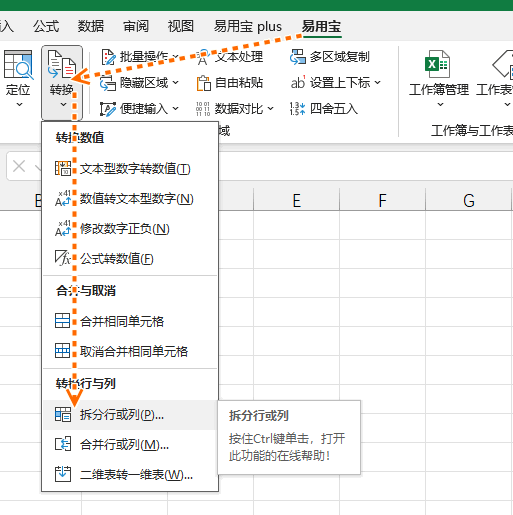Viewport: 513px width, 515px height.
Task: Select column G header
Action: pos(469,200)
